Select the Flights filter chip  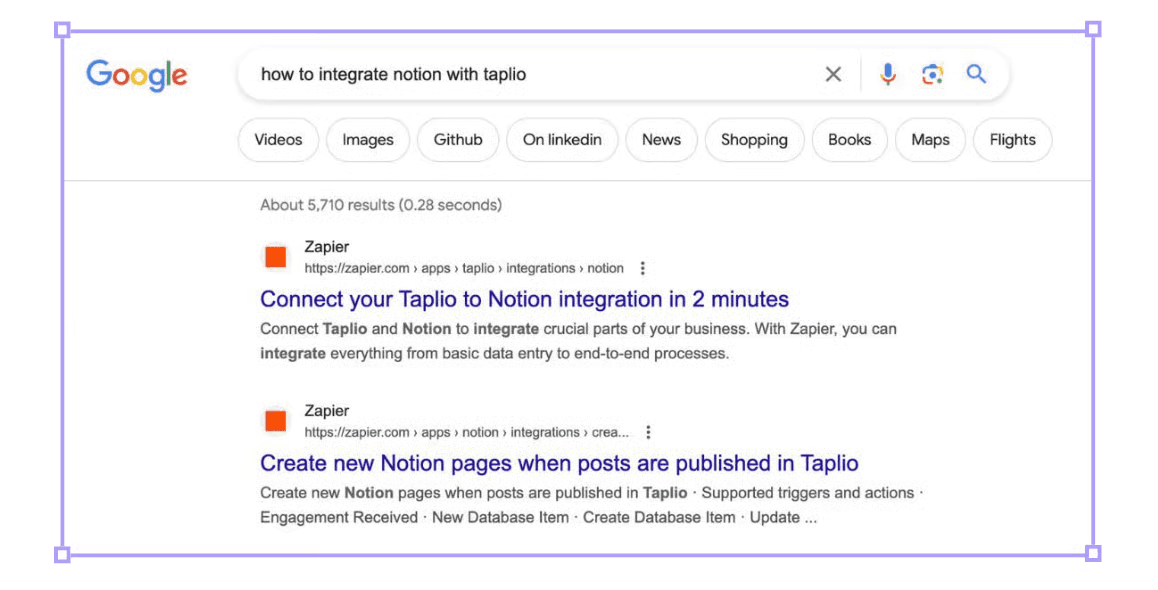[1013, 140]
